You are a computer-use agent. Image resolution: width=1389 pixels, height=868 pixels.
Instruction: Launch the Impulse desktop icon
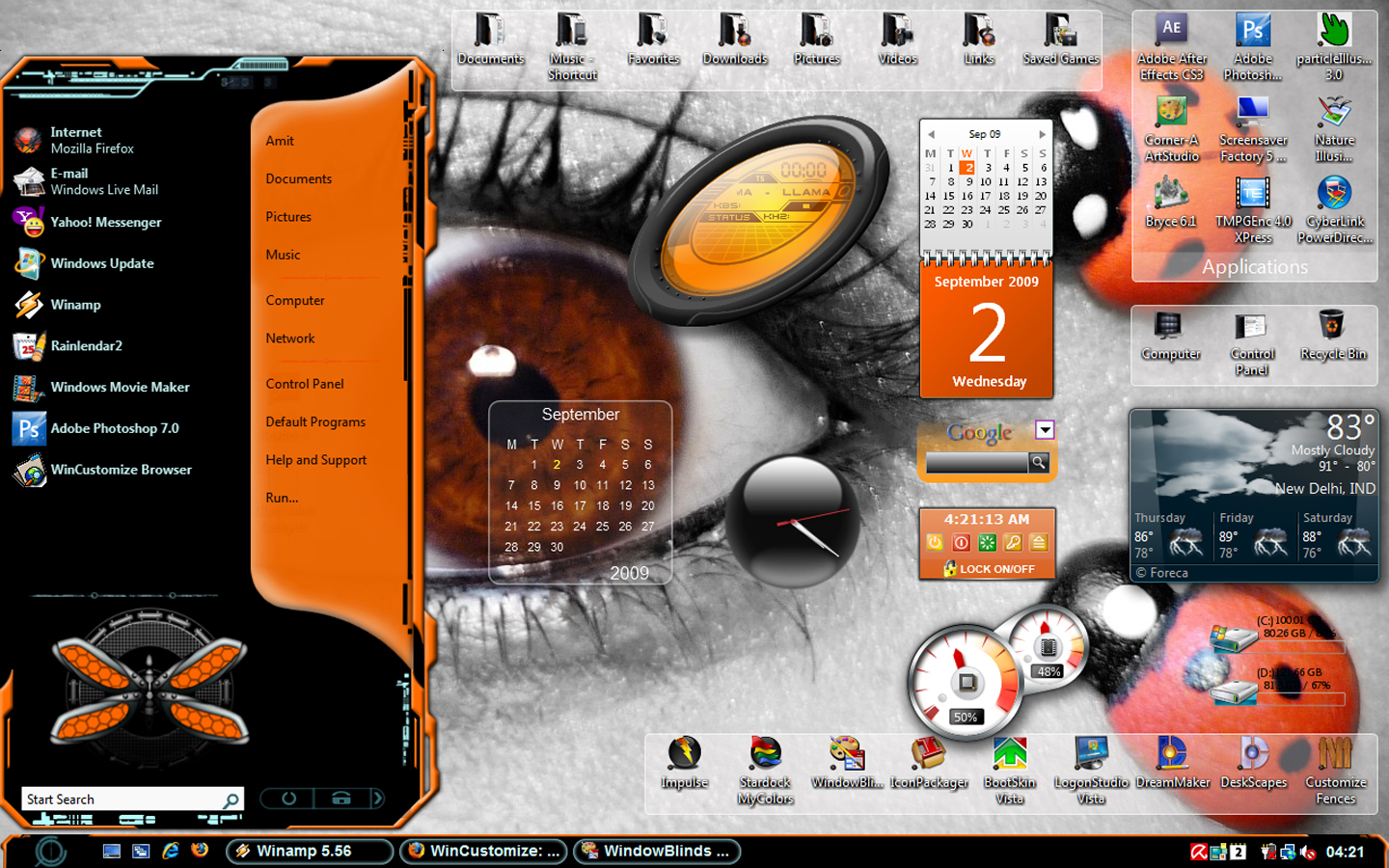pos(685,763)
